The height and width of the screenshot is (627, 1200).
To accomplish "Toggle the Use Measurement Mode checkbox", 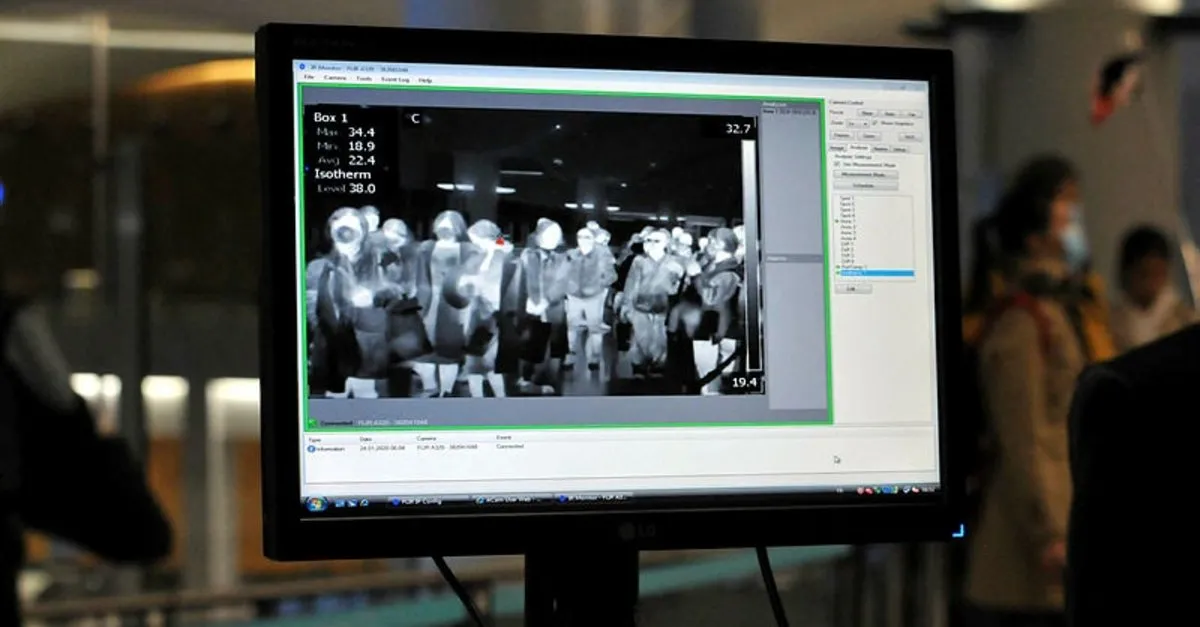I will pyautogui.click(x=837, y=164).
